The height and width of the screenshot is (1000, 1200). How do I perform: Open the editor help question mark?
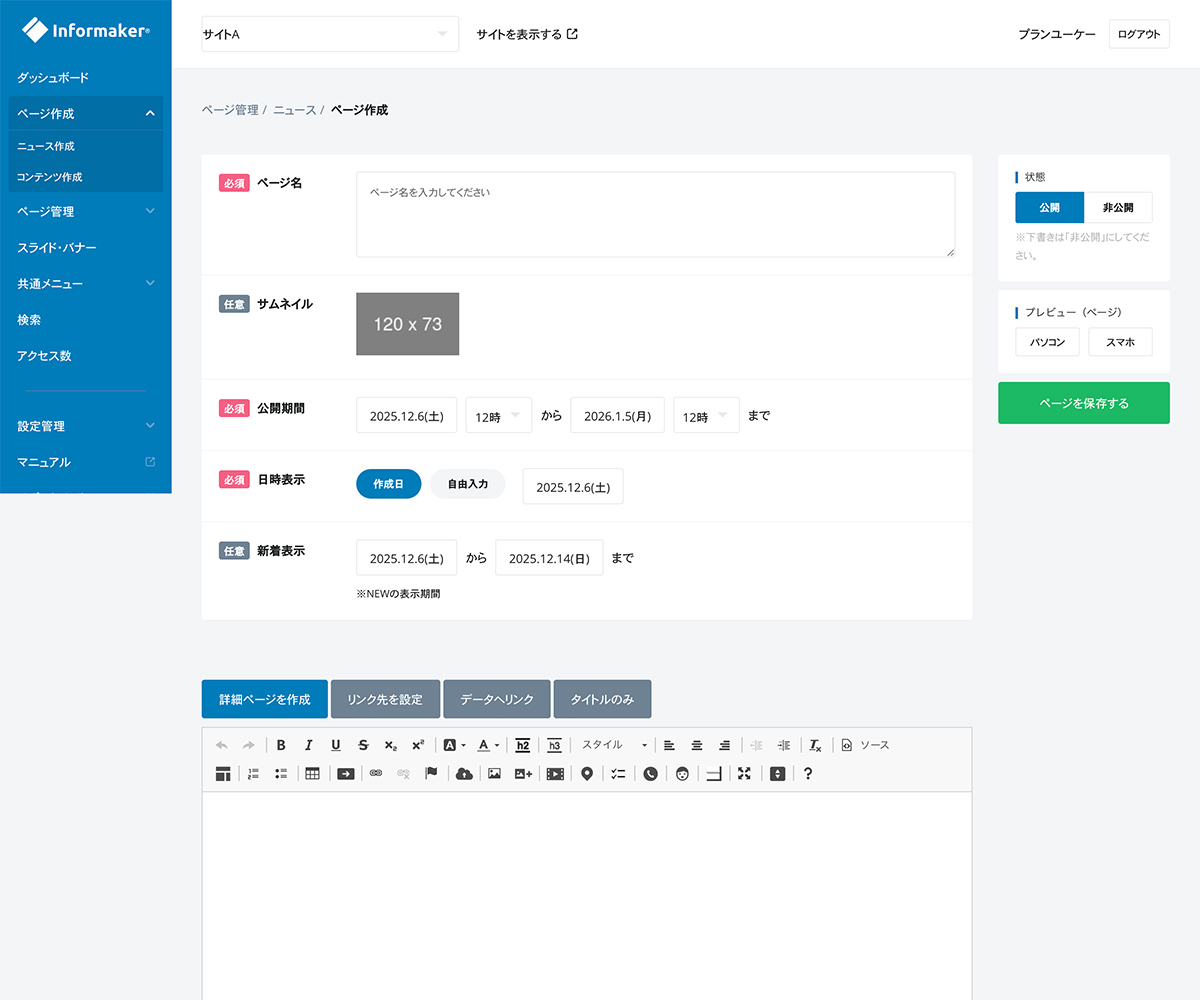808,773
